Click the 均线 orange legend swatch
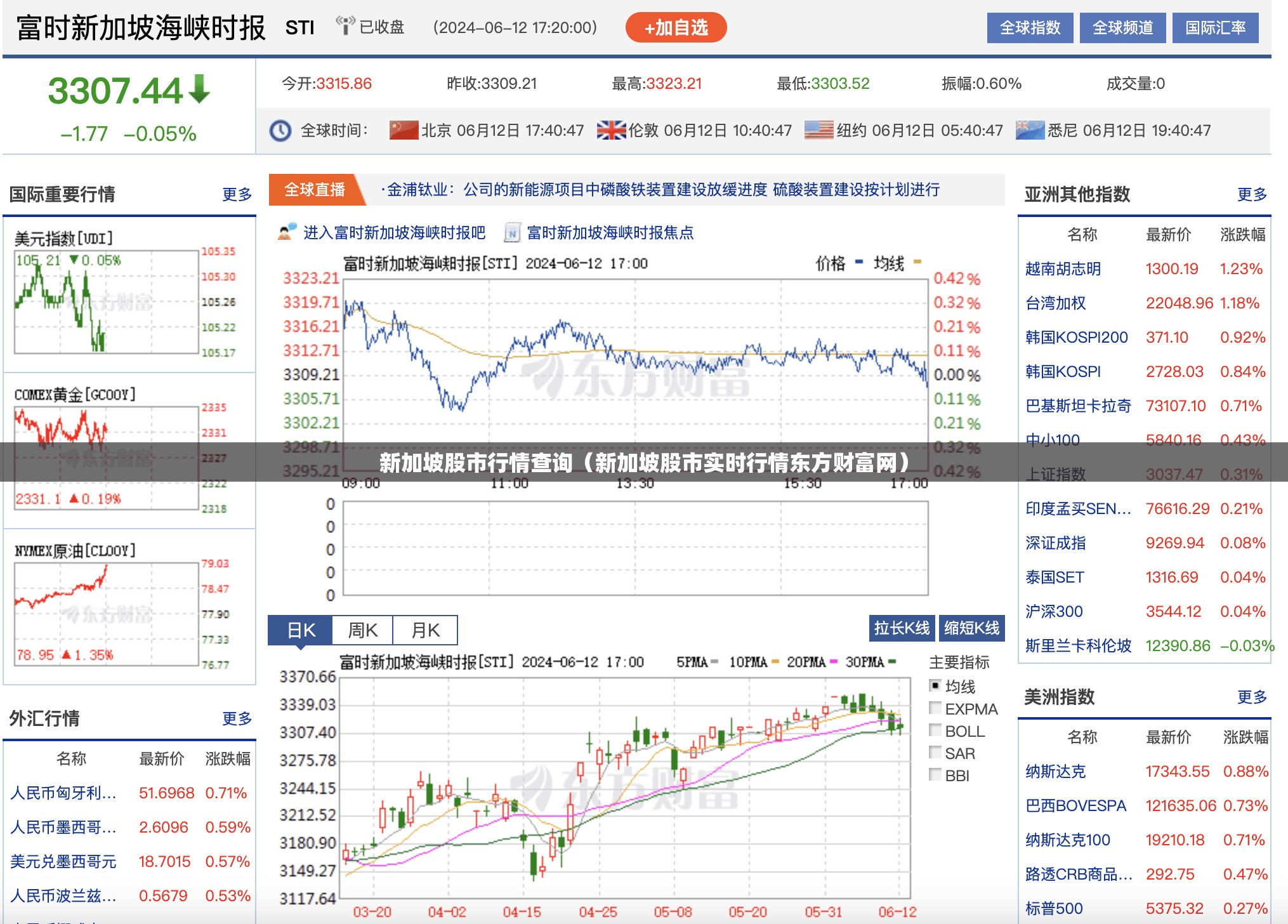 click(x=917, y=261)
